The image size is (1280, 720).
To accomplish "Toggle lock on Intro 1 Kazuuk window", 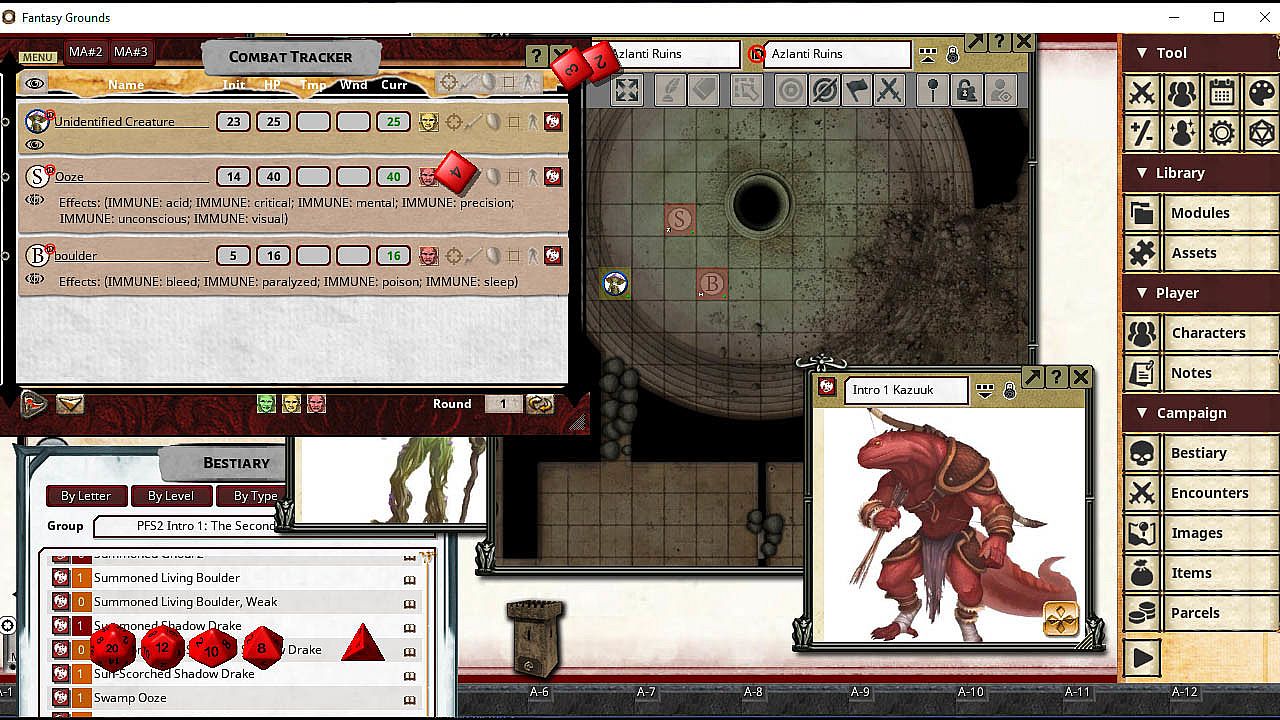I will (1010, 391).
